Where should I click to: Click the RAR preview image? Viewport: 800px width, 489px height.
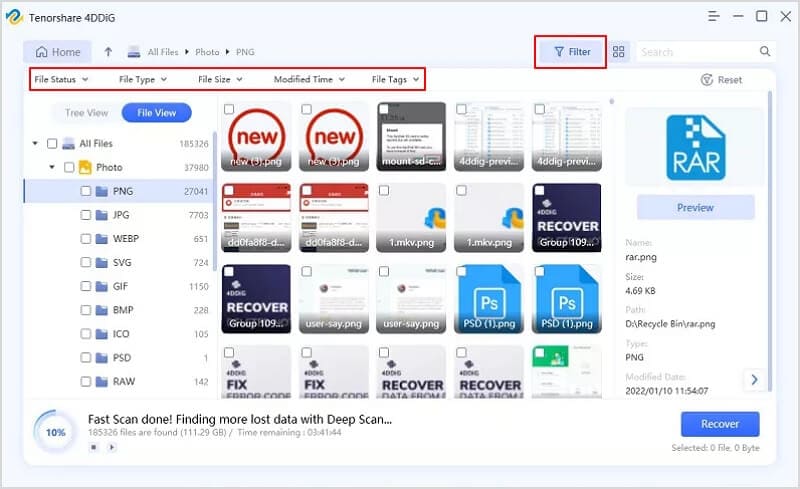coord(695,148)
